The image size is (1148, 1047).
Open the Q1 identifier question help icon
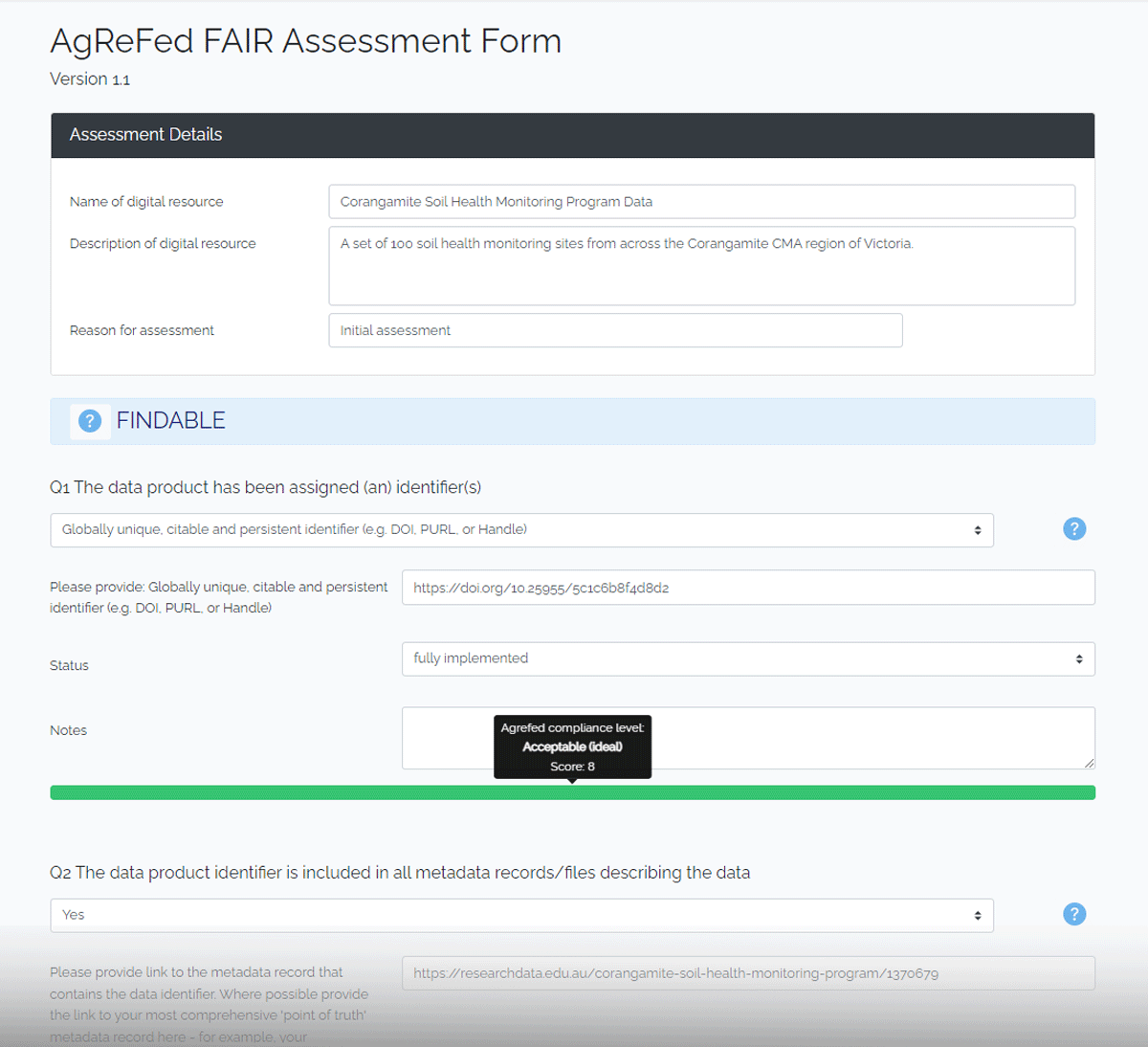click(1074, 529)
